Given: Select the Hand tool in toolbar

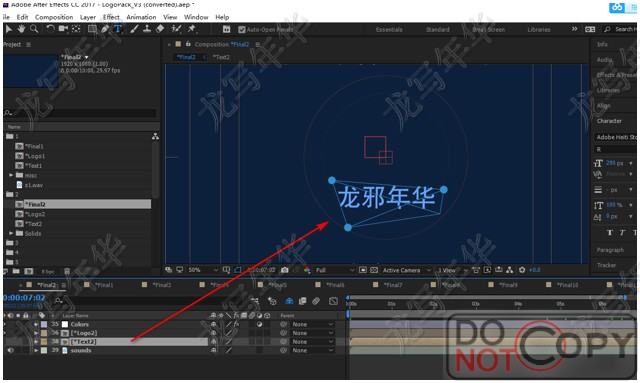Looking at the screenshot, I should pos(21,29).
